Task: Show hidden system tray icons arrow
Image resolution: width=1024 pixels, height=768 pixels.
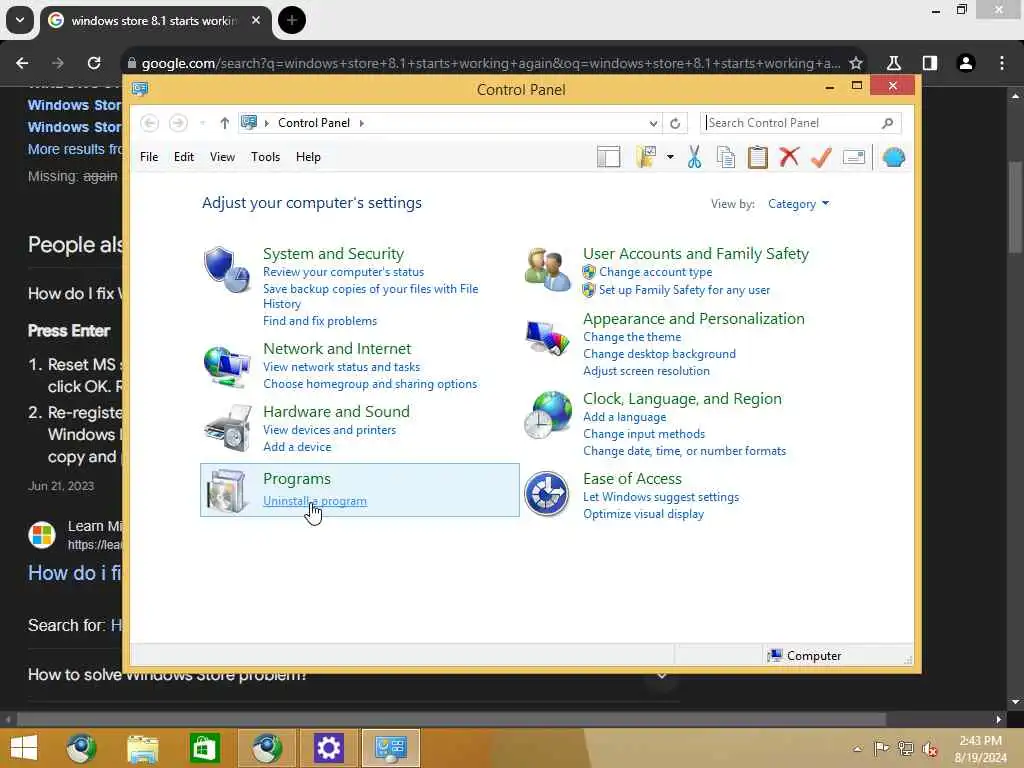Action: point(857,748)
